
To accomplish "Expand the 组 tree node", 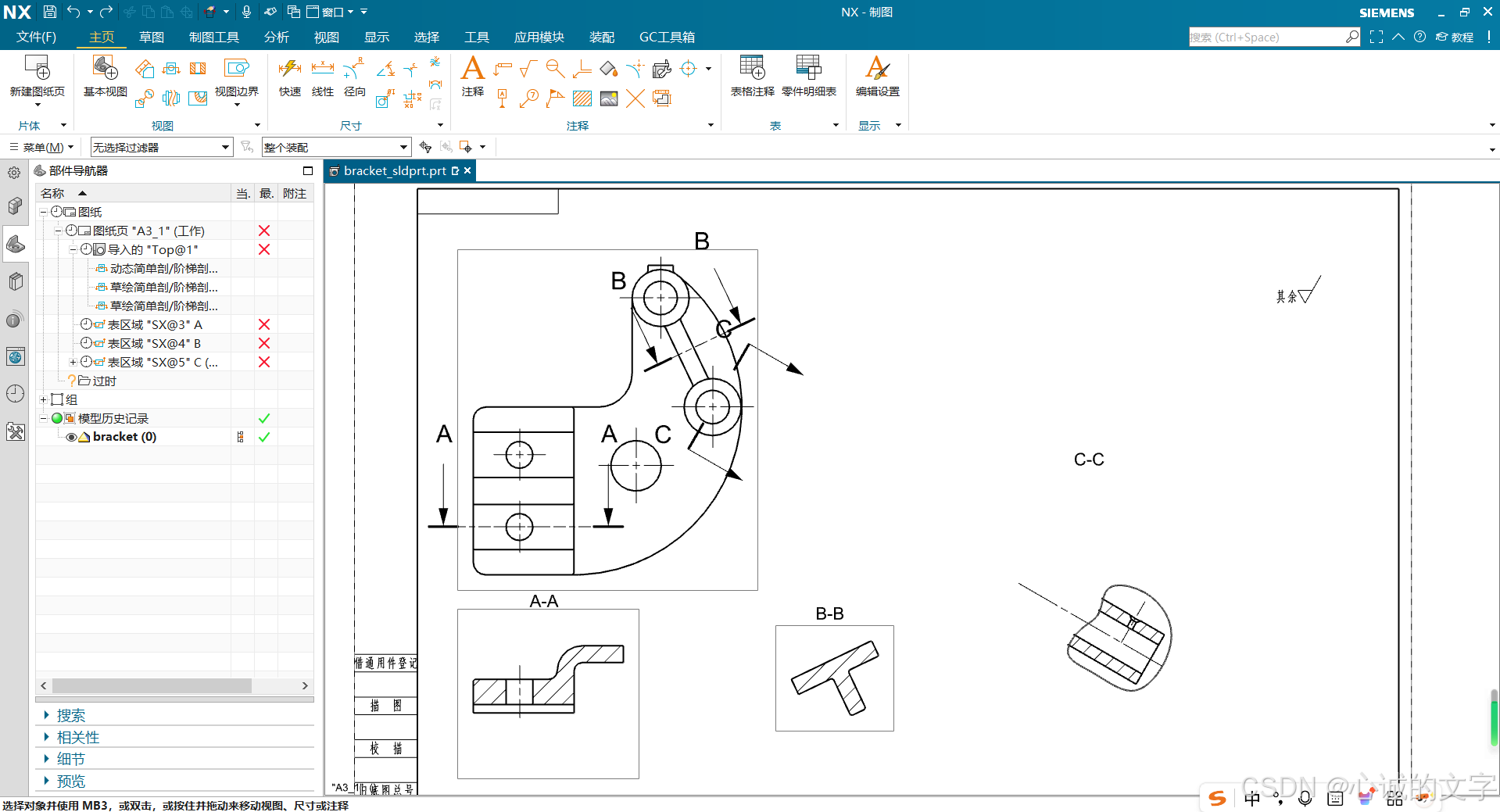I will [44, 399].
